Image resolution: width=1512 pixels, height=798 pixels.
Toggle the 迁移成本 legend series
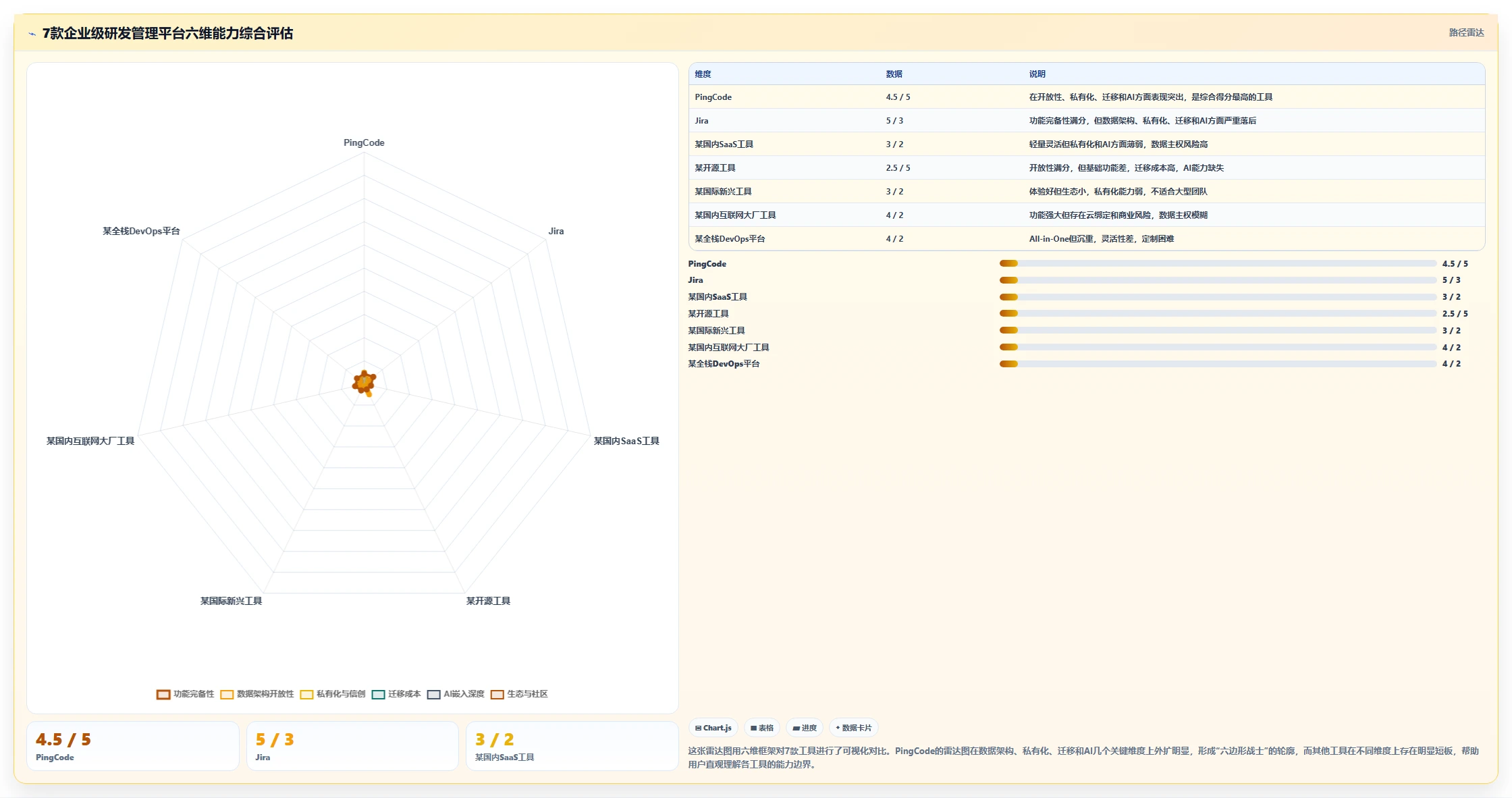point(396,694)
